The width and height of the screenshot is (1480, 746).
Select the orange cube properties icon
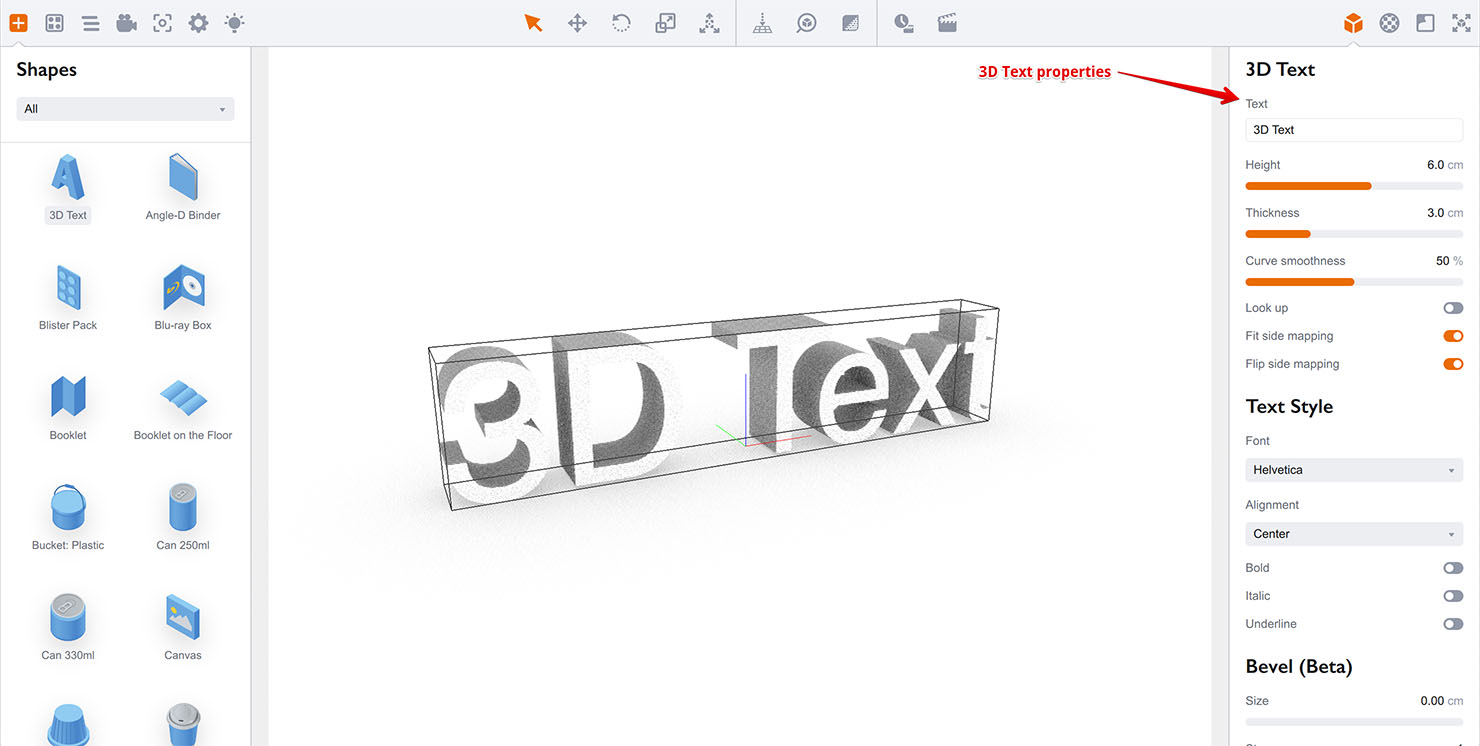[x=1353, y=22]
